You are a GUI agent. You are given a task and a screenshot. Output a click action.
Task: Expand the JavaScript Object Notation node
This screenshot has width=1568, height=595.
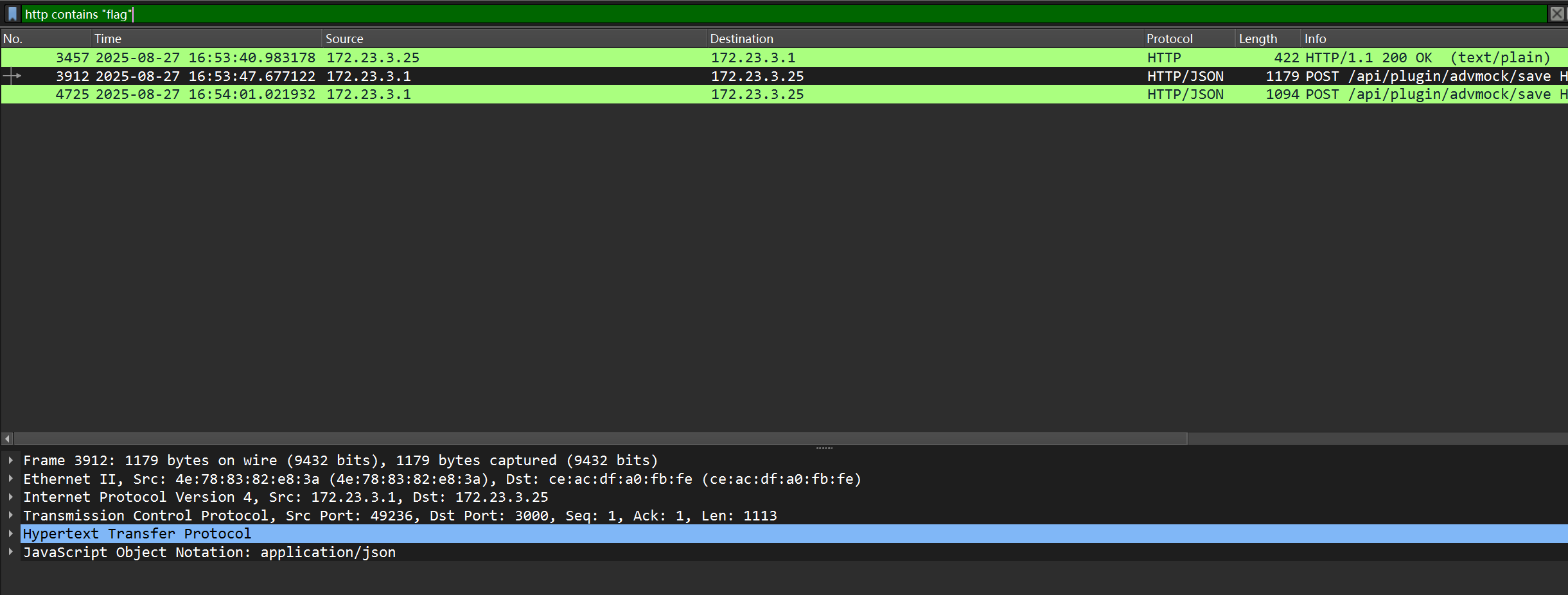(x=11, y=552)
